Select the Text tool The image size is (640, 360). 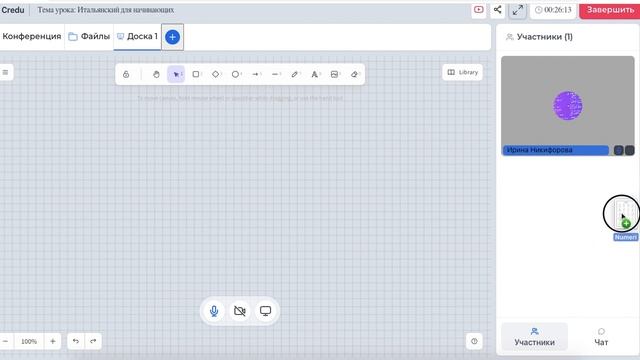click(315, 74)
